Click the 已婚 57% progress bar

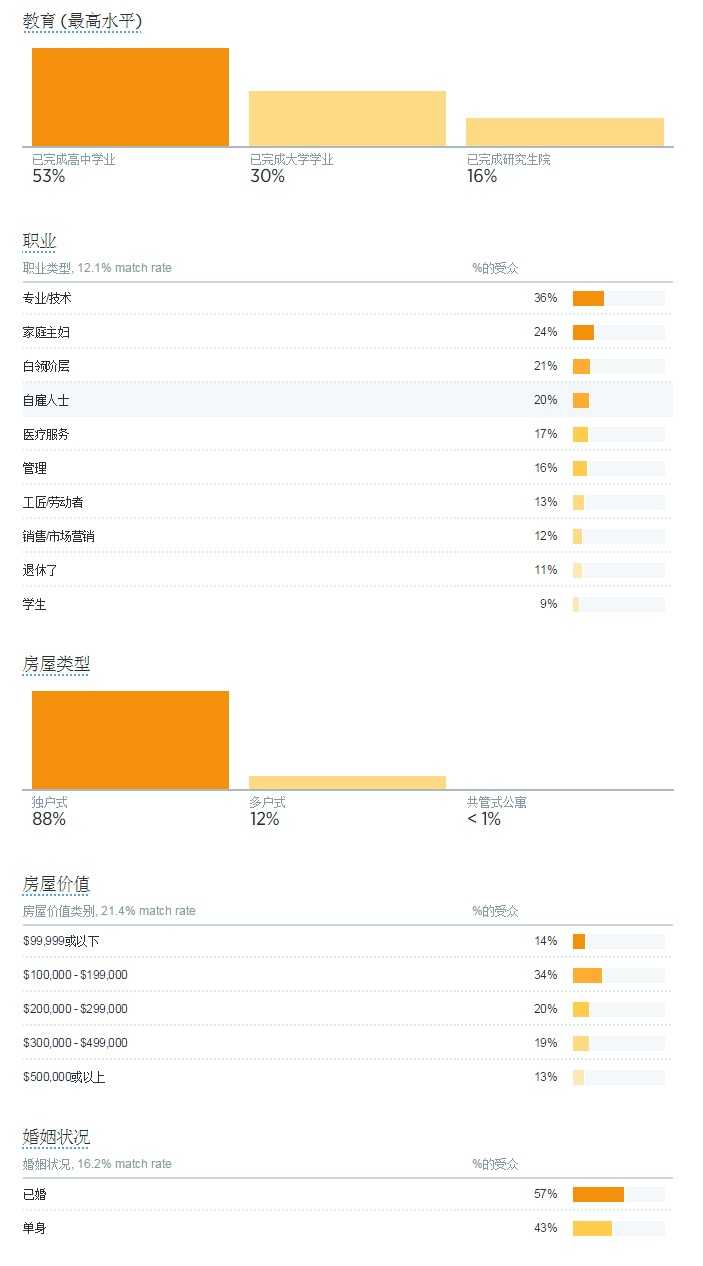coord(598,1194)
